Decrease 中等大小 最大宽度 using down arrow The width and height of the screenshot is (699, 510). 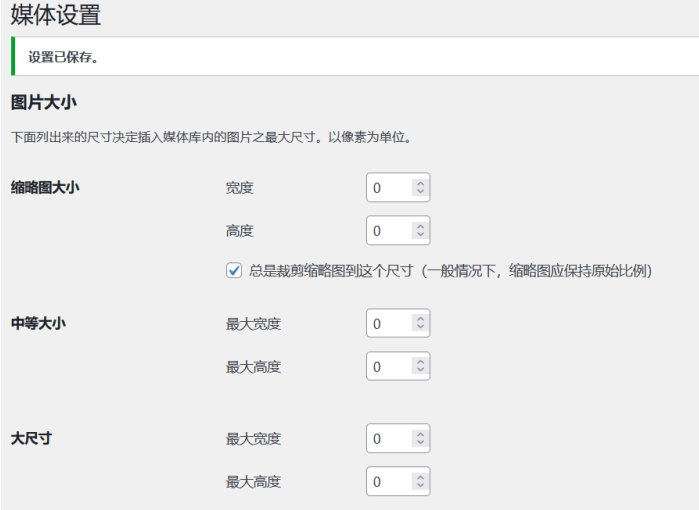[x=420, y=329]
